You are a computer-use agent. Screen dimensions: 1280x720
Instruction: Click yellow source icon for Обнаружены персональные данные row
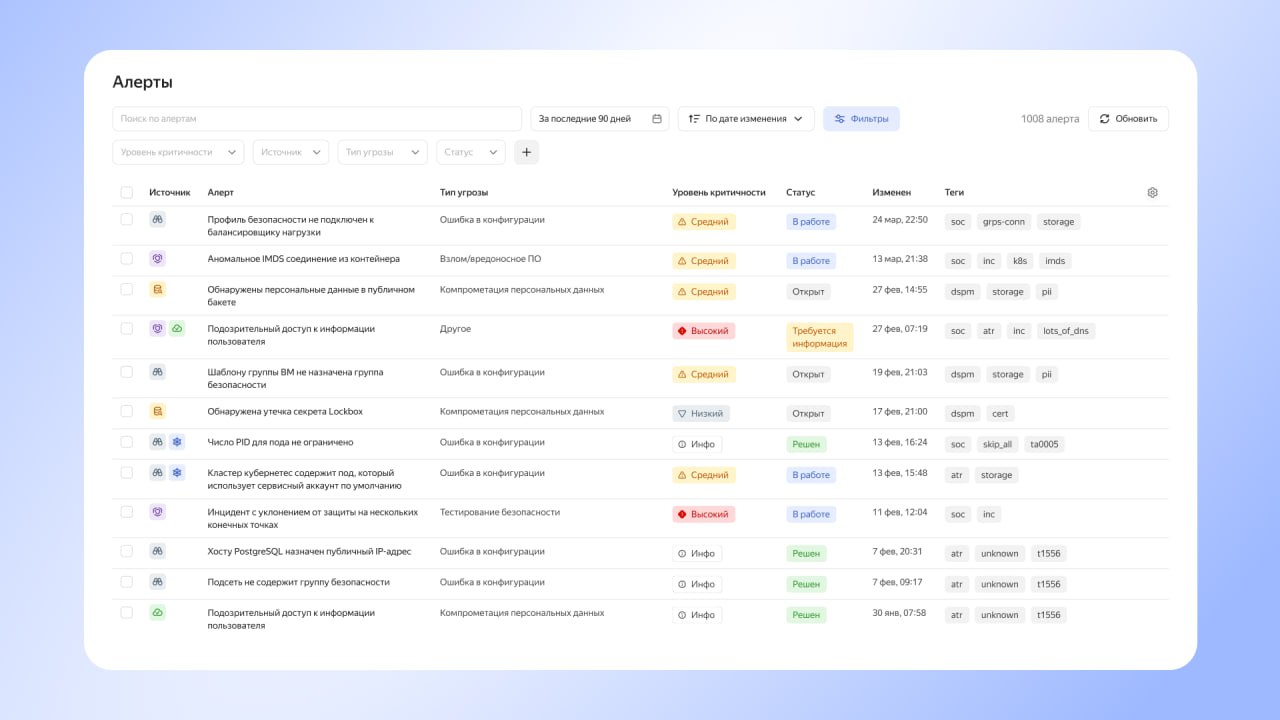point(157,289)
